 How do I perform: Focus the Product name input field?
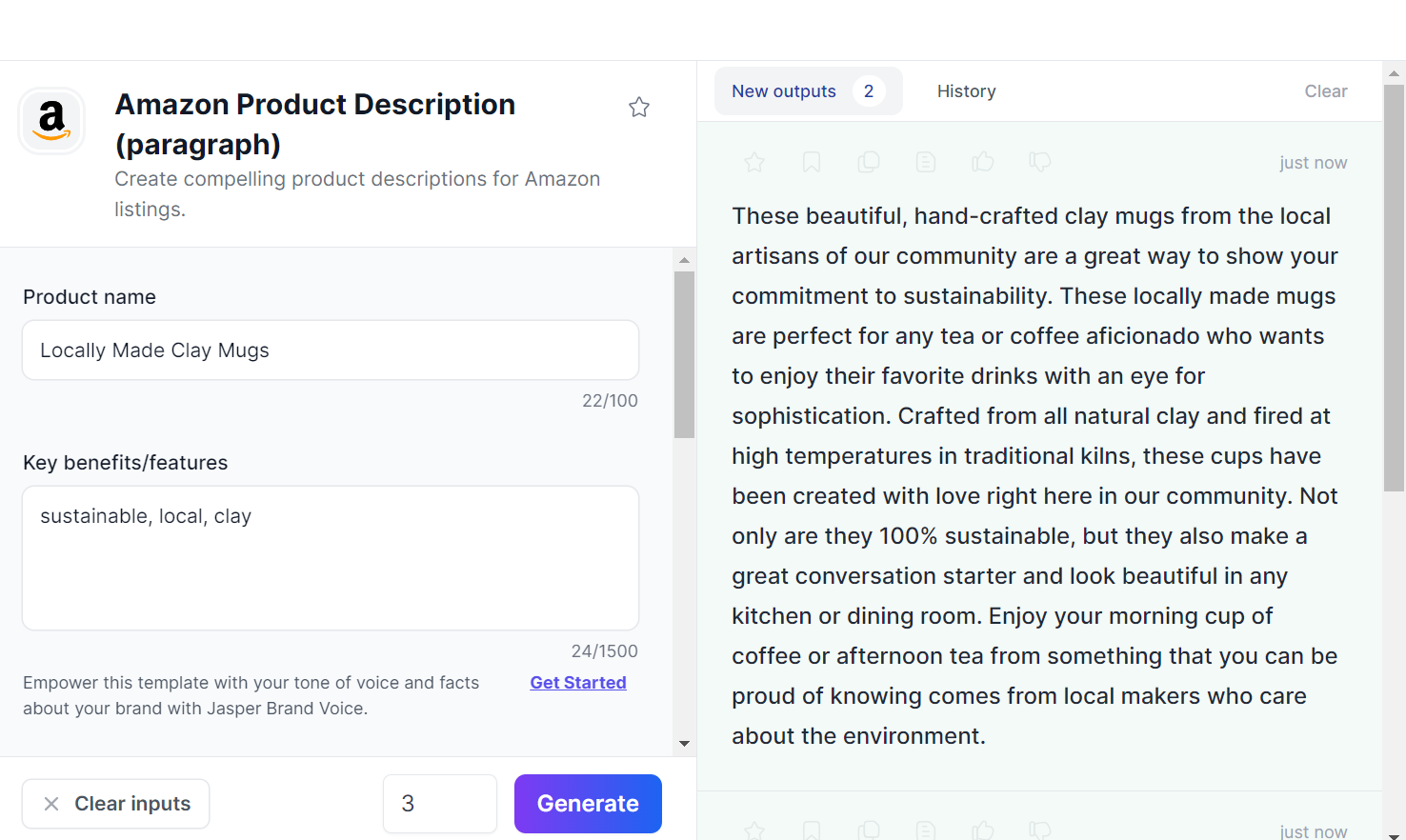[331, 350]
